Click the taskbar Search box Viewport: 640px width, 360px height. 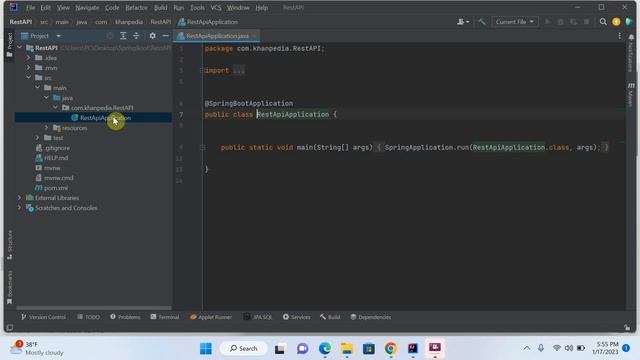click(244, 348)
